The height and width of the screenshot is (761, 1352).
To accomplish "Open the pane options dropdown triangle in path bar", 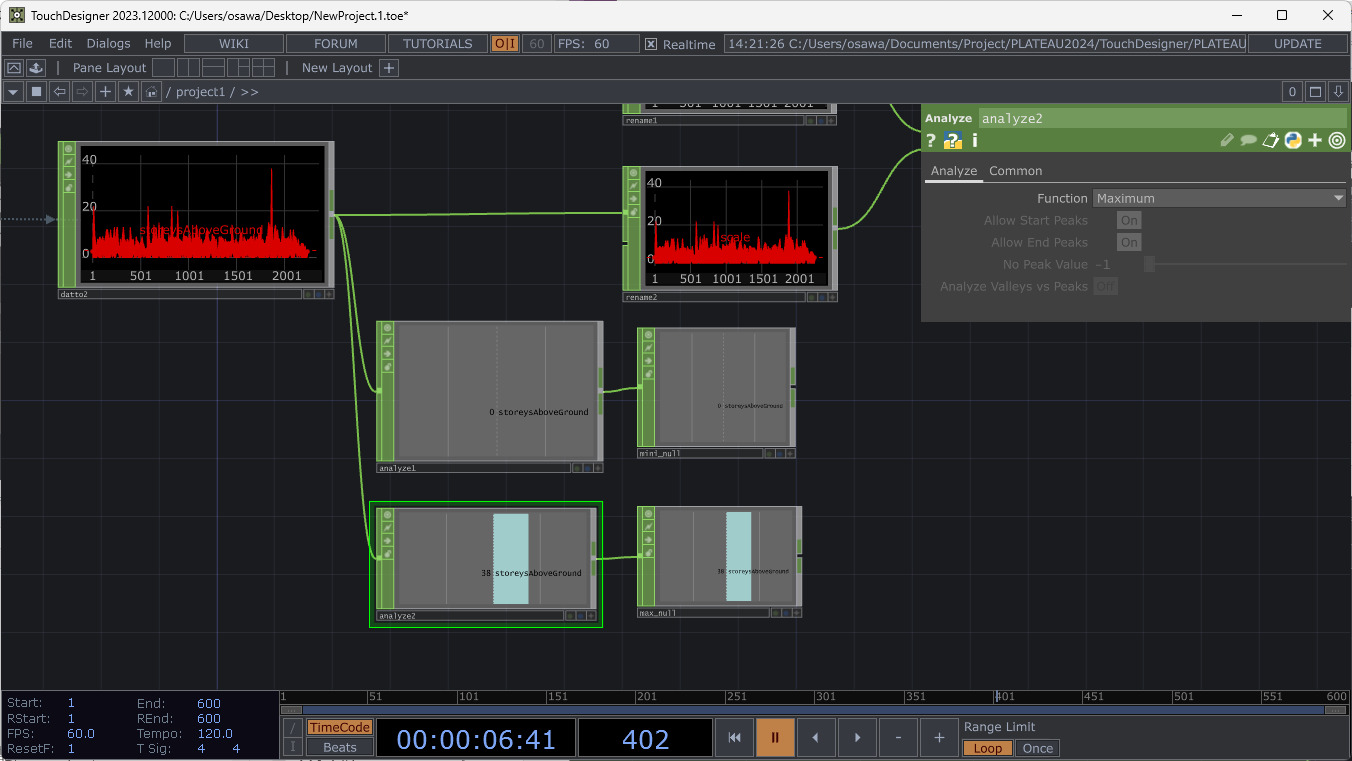I will point(13,92).
